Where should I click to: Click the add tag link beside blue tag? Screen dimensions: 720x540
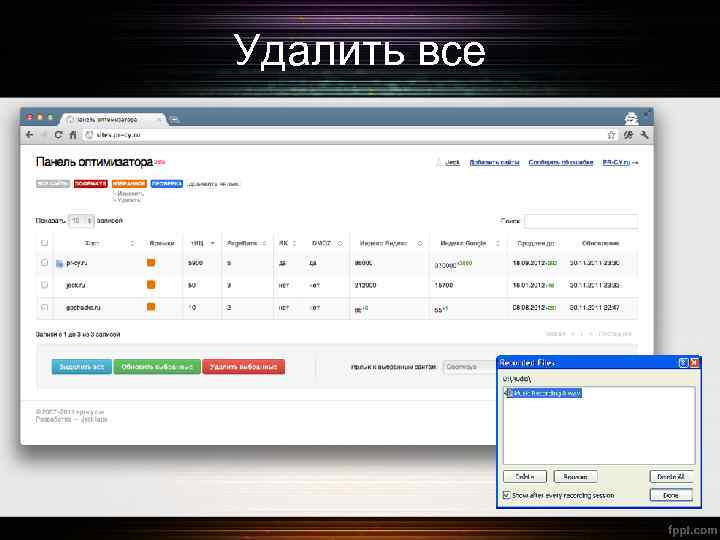(214, 184)
